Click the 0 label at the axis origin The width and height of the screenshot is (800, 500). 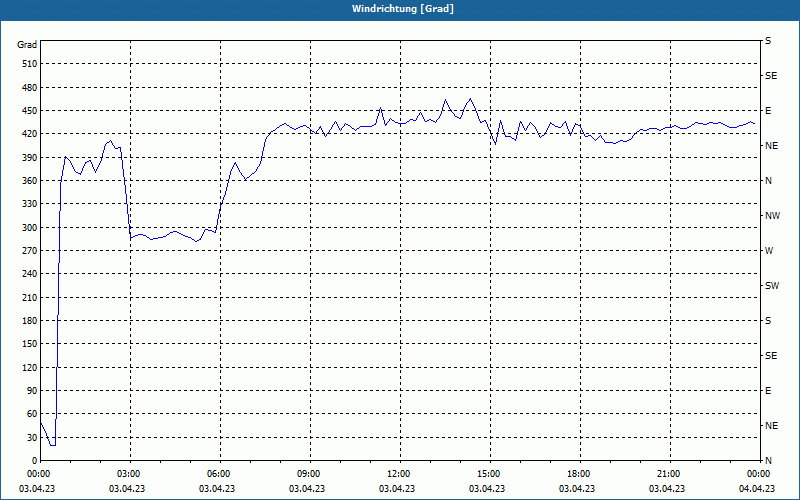pos(35,461)
